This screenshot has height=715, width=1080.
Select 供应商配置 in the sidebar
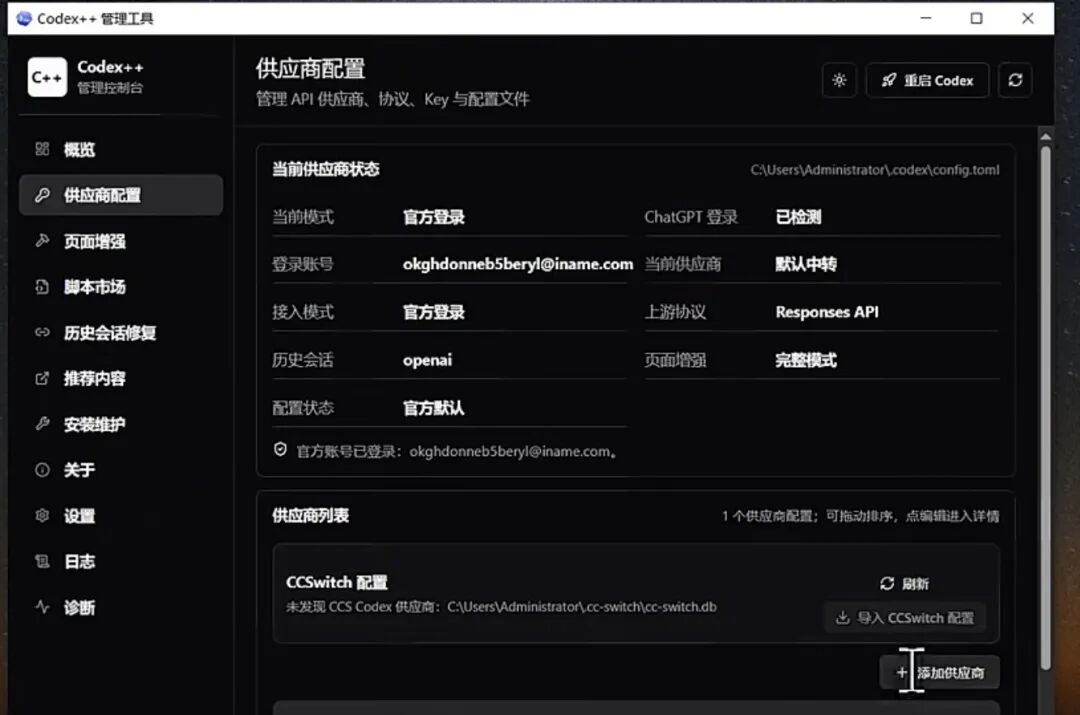[x=121, y=195]
